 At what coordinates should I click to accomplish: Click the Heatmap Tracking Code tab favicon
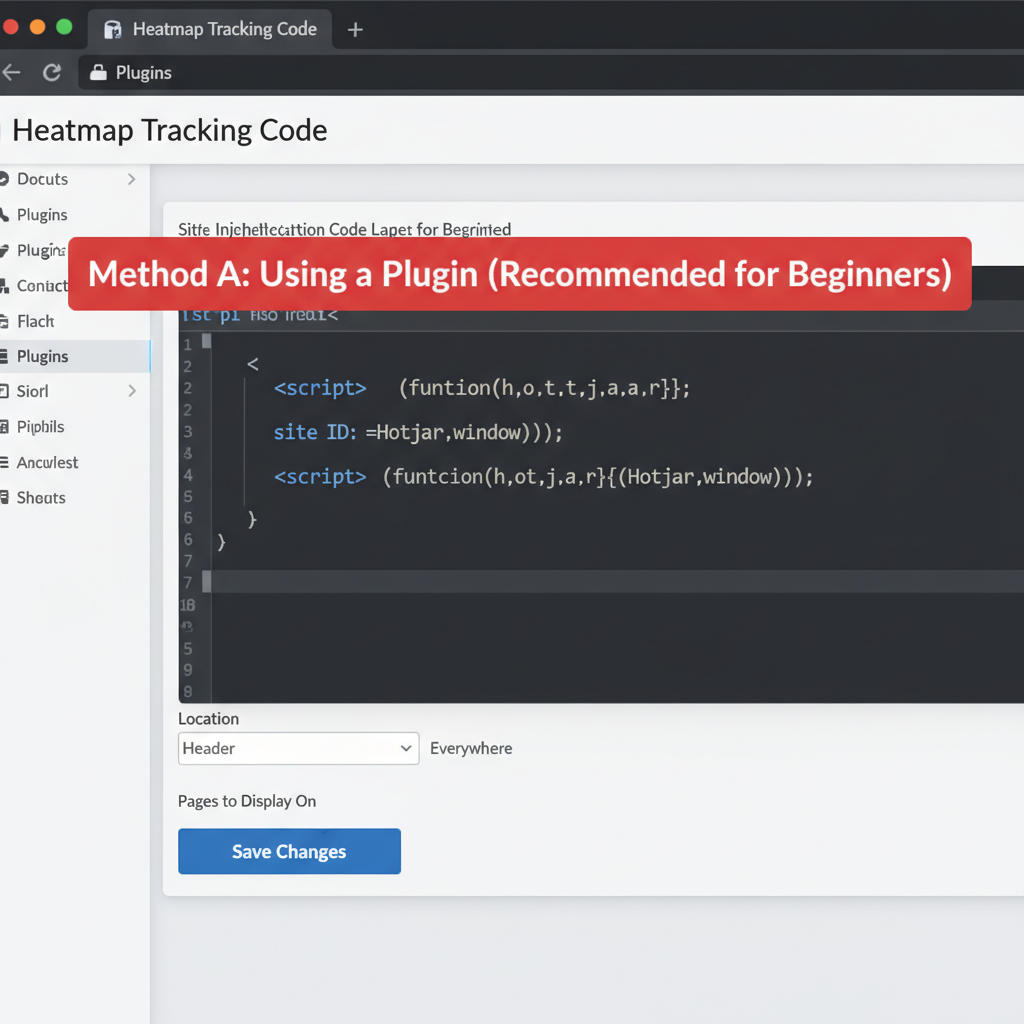pyautogui.click(x=113, y=29)
